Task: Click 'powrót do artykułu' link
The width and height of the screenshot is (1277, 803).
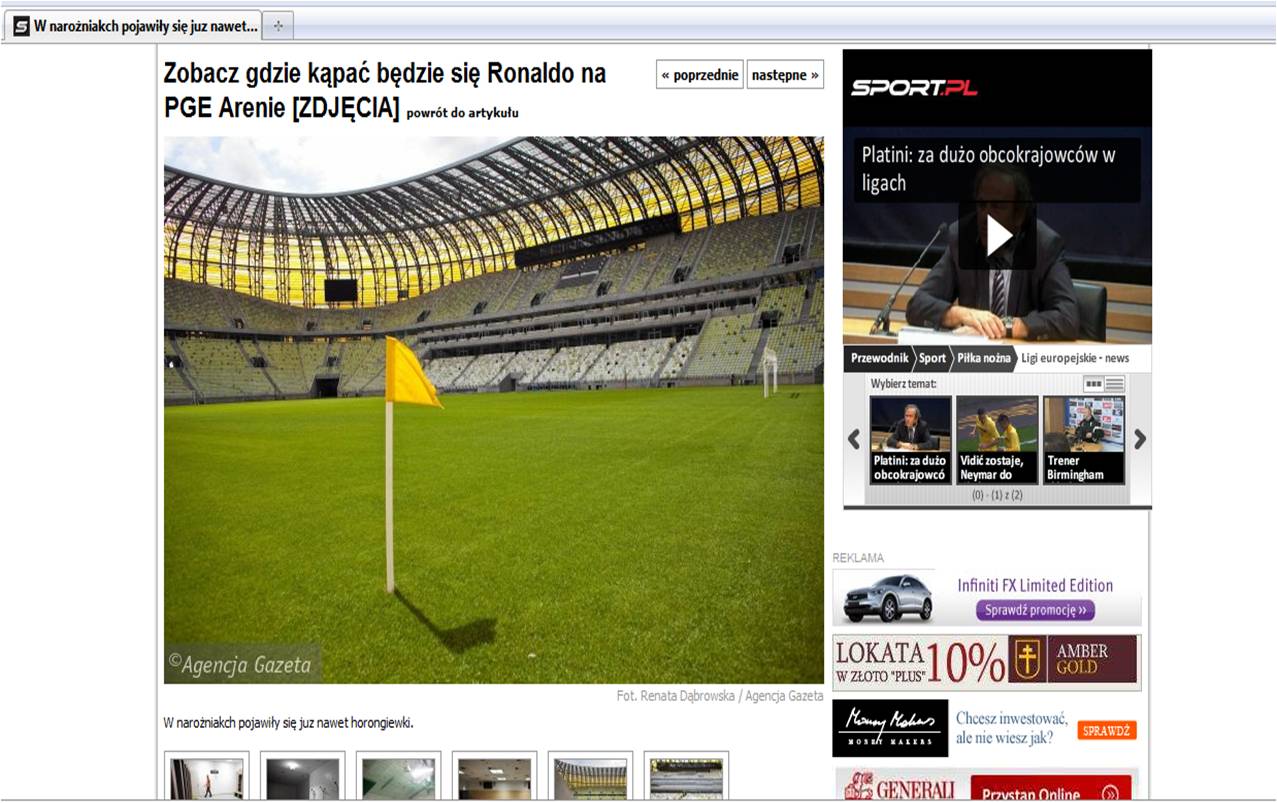Action: (462, 113)
